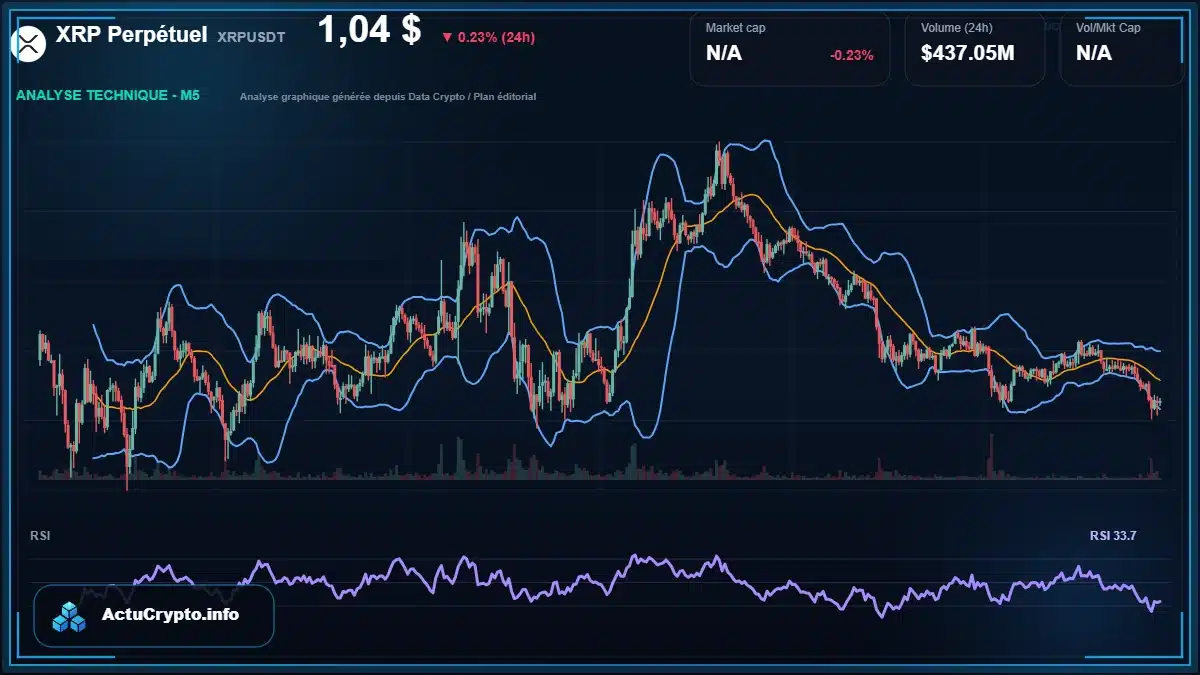Click the Vol/Mkt Cap N/A value
1200x675 pixels.
(1094, 54)
